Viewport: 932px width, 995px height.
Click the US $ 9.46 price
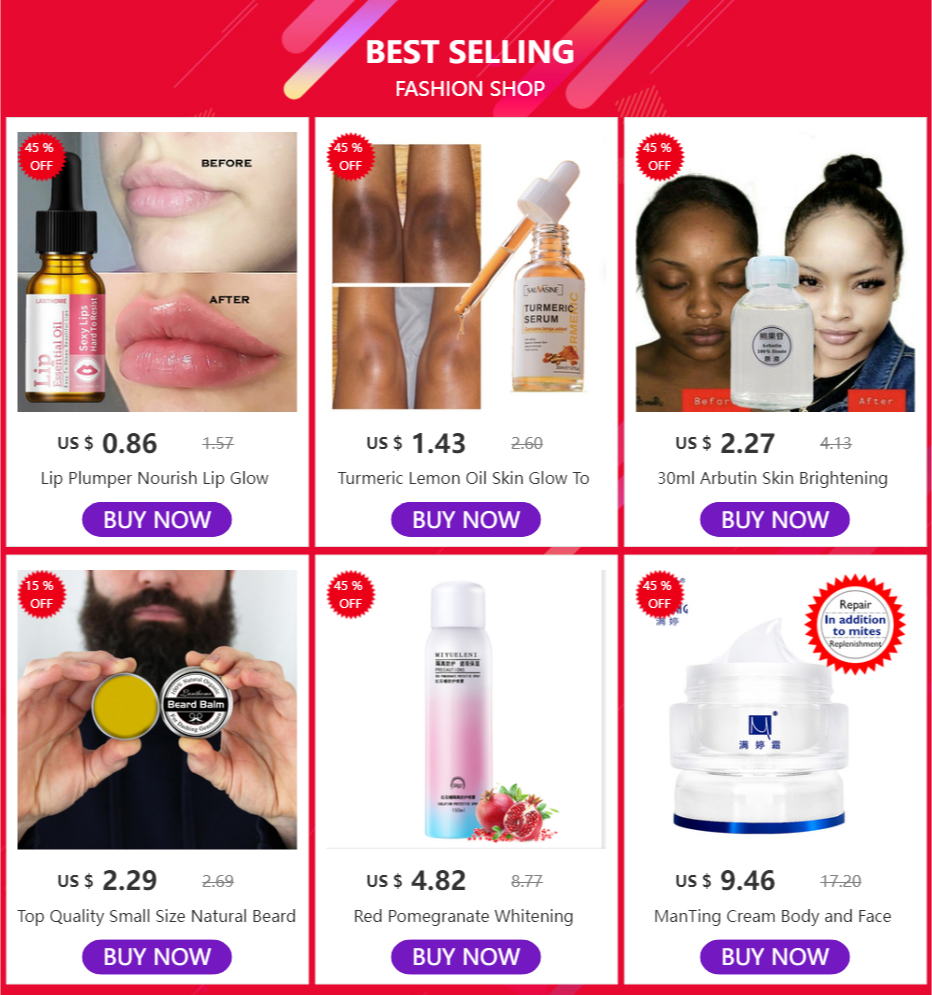coord(725,881)
